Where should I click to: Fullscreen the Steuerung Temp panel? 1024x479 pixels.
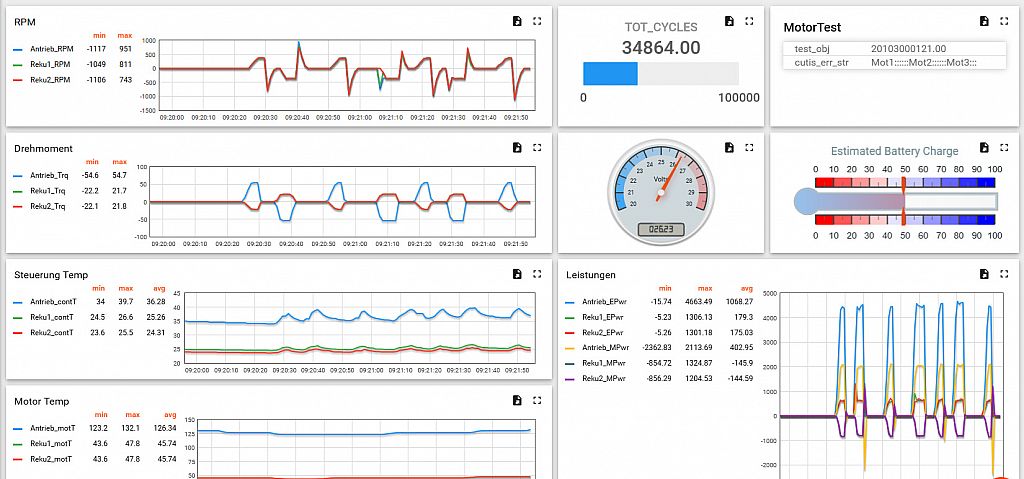(x=537, y=273)
